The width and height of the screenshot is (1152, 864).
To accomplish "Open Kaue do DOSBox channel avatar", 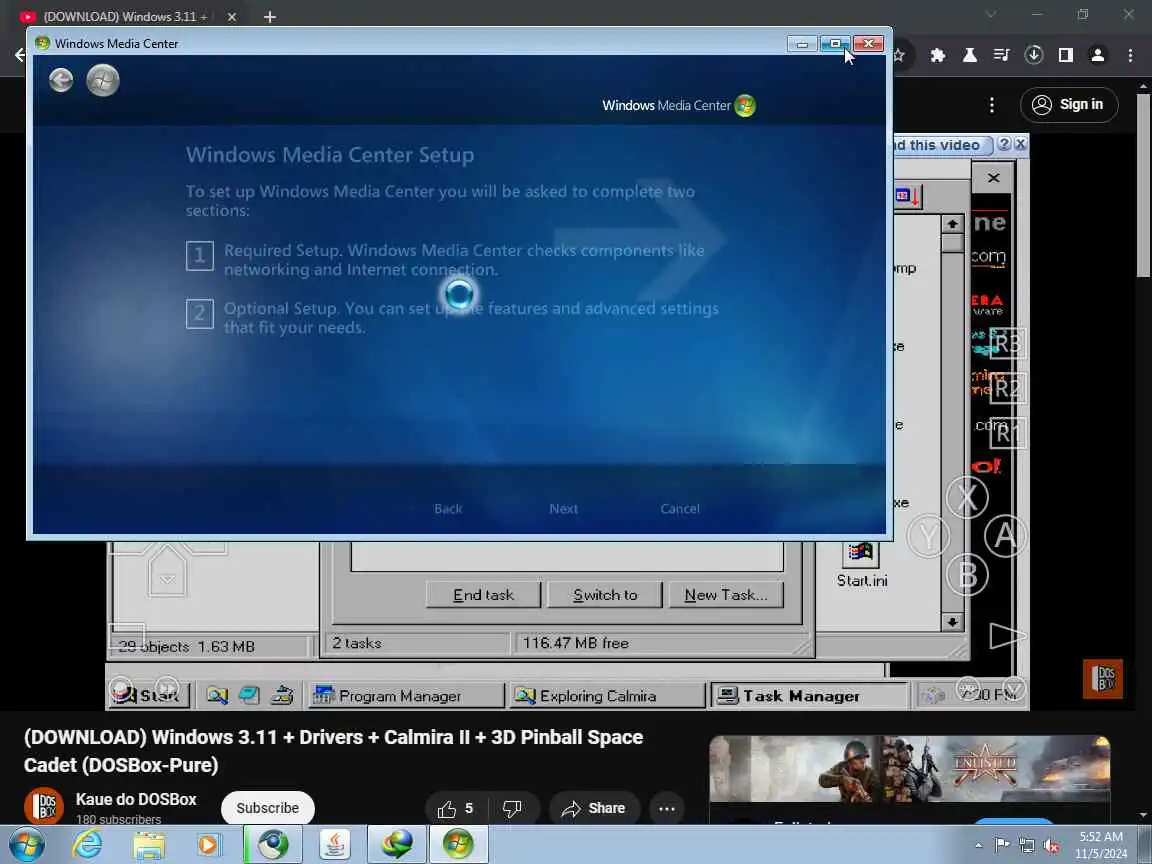I will [x=43, y=806].
